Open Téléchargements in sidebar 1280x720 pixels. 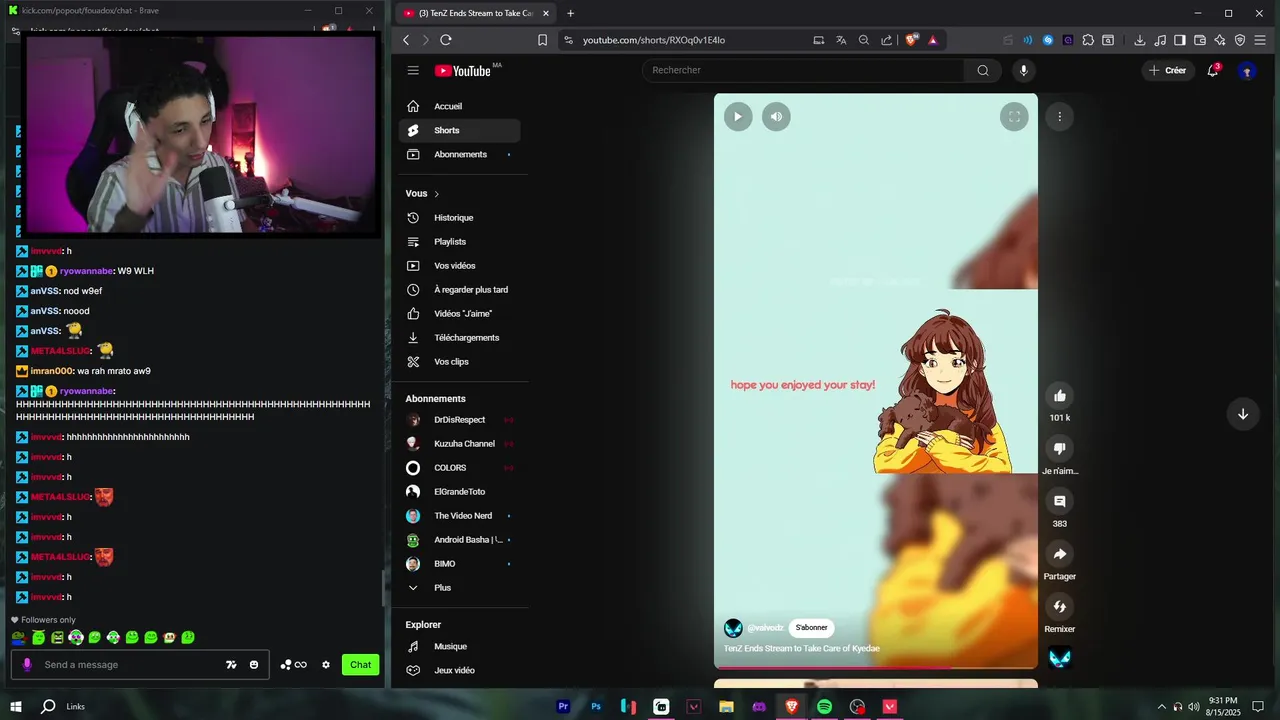459,338
